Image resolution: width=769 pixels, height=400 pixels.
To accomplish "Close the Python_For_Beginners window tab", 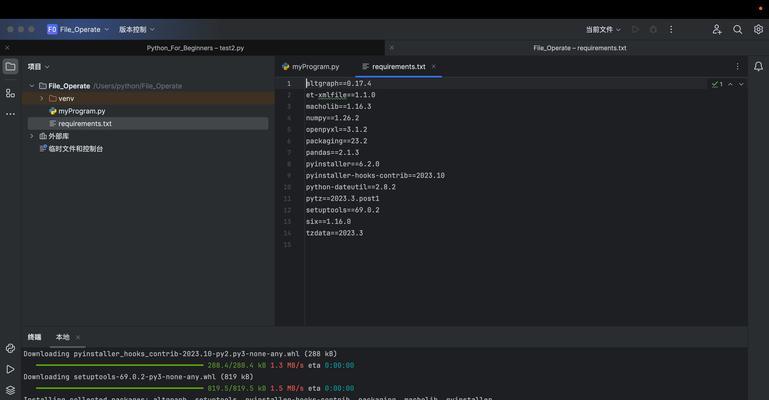I will point(7,48).
